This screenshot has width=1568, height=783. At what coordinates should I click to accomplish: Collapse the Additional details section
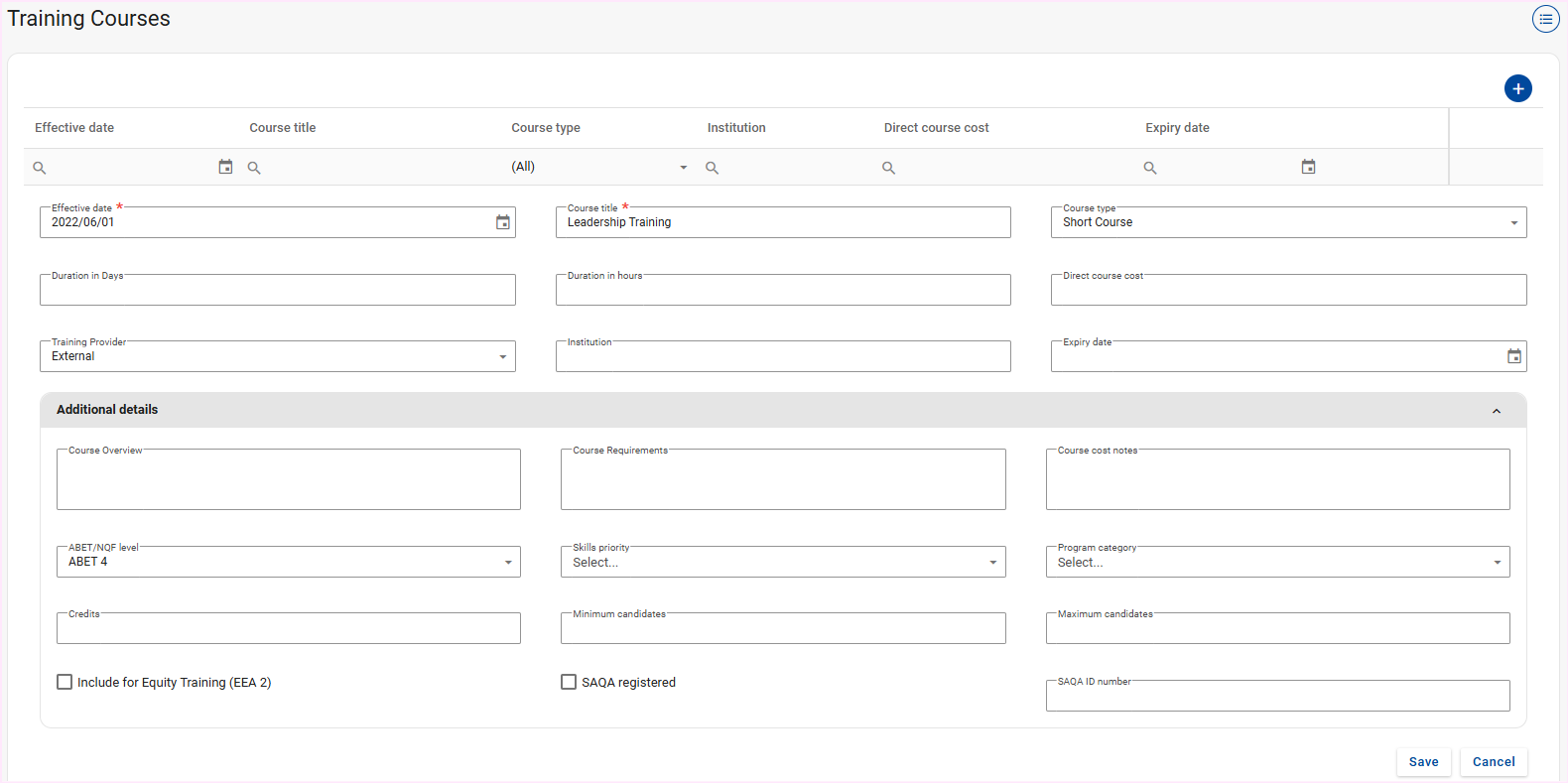click(x=1496, y=411)
